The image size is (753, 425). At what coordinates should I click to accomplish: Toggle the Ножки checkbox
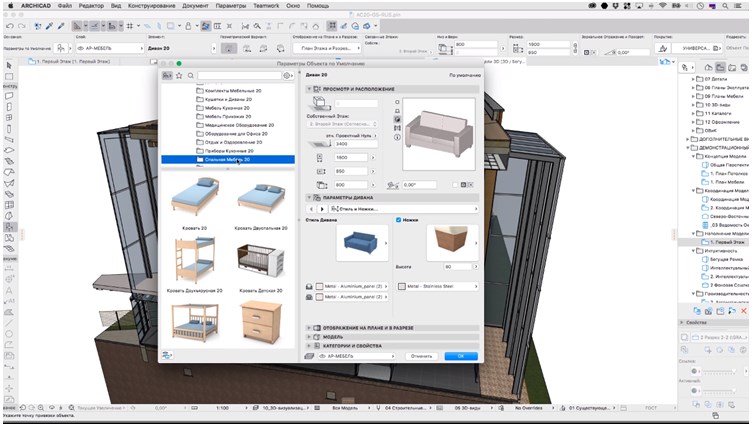(x=398, y=220)
